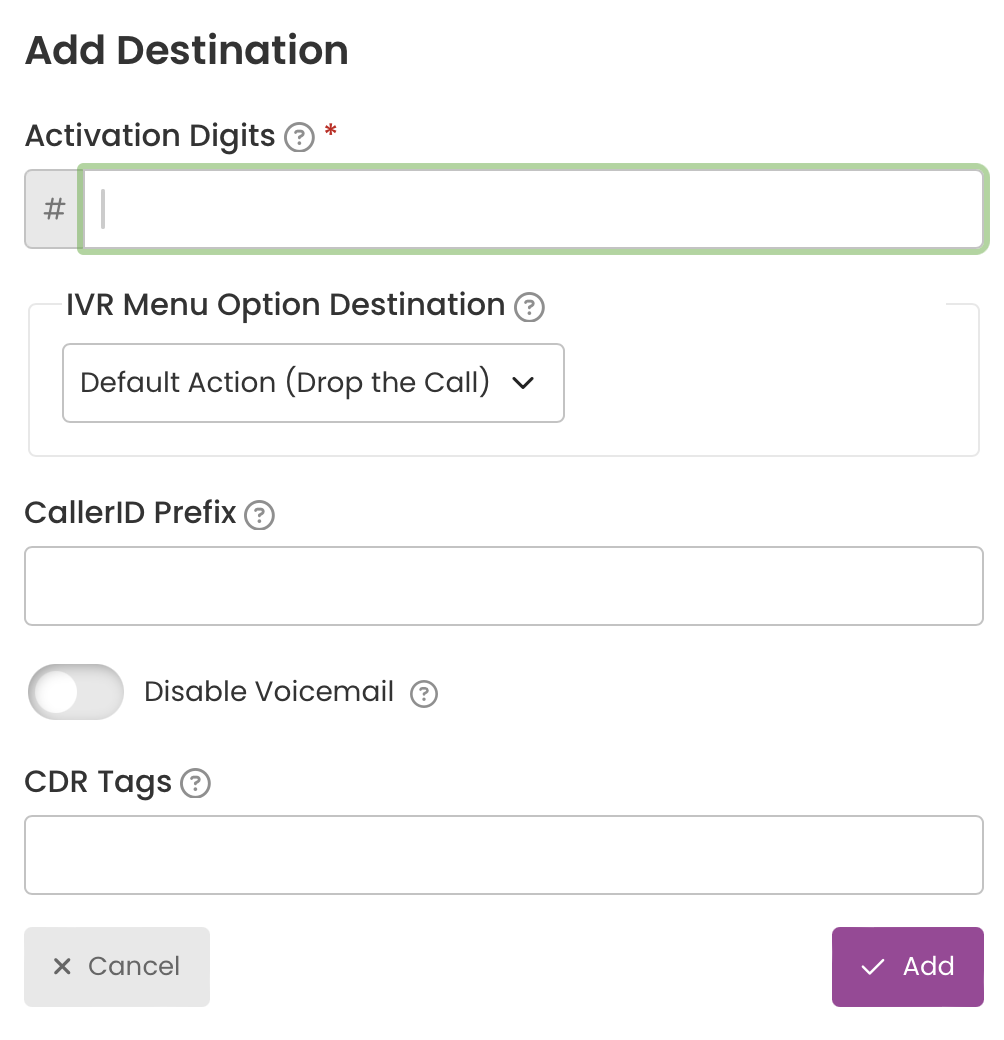
Task: Open the CallerID Prefix help icon
Action: click(259, 515)
